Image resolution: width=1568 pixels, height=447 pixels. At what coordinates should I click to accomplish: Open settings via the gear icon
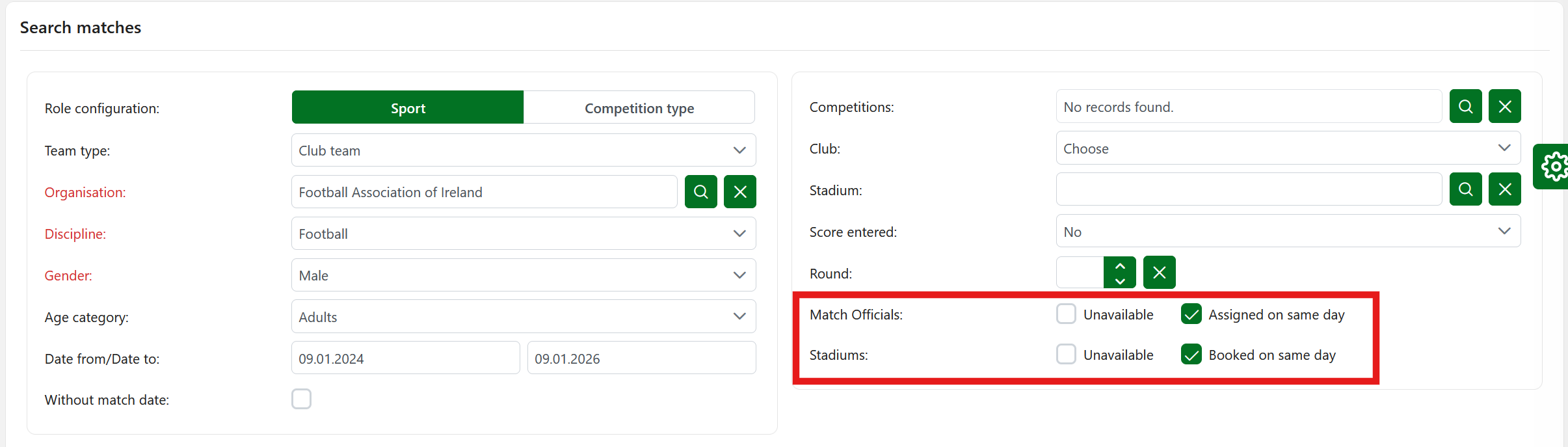1554,167
